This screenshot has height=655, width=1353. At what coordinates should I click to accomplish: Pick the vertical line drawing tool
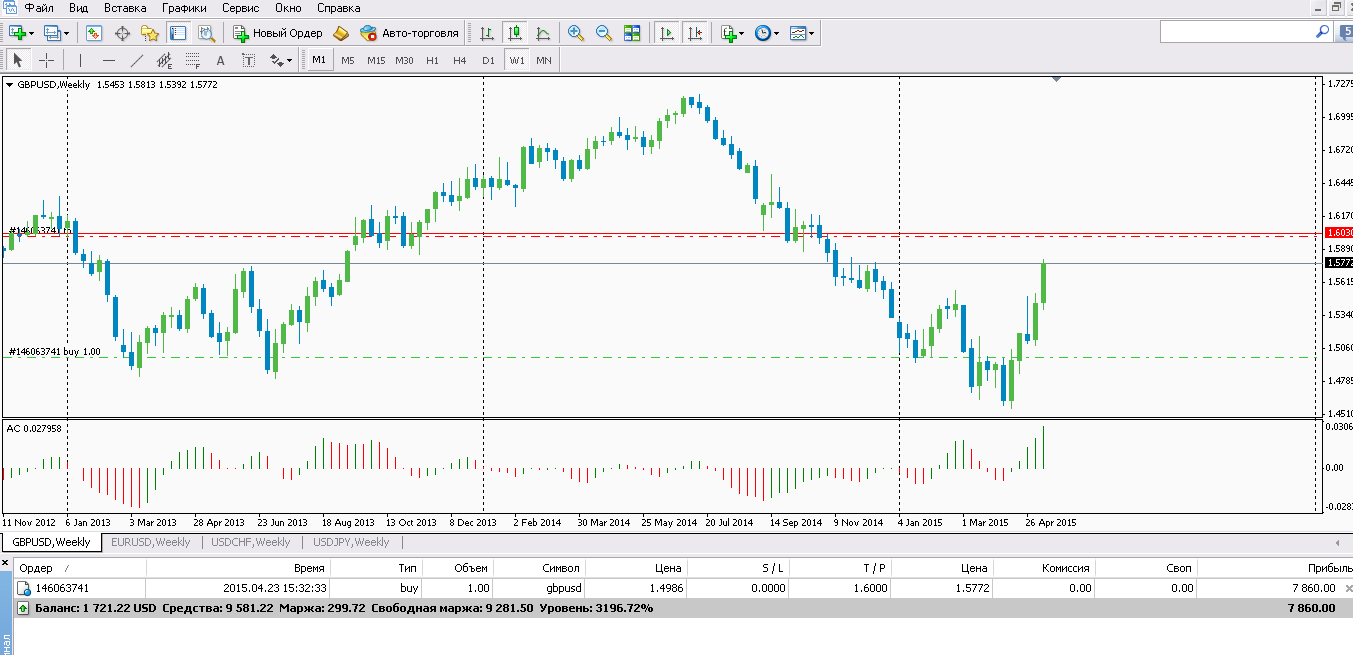tap(81, 60)
